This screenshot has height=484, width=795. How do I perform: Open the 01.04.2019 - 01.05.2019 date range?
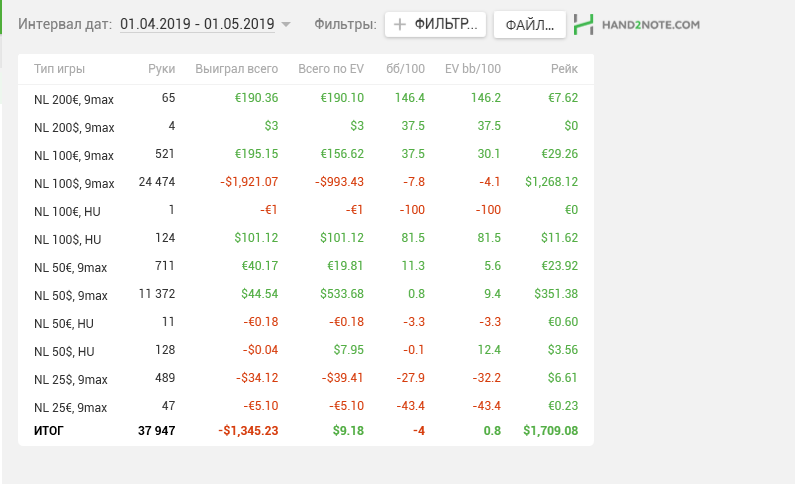(x=197, y=24)
